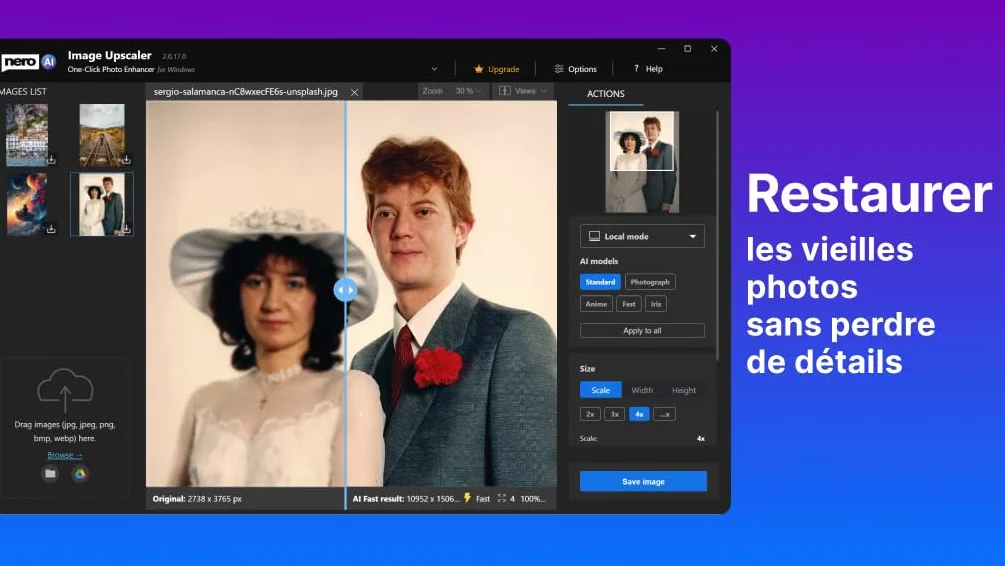Select the wedding couple thumbnail in images list
Image resolution: width=1005 pixels, height=566 pixels.
(102, 204)
